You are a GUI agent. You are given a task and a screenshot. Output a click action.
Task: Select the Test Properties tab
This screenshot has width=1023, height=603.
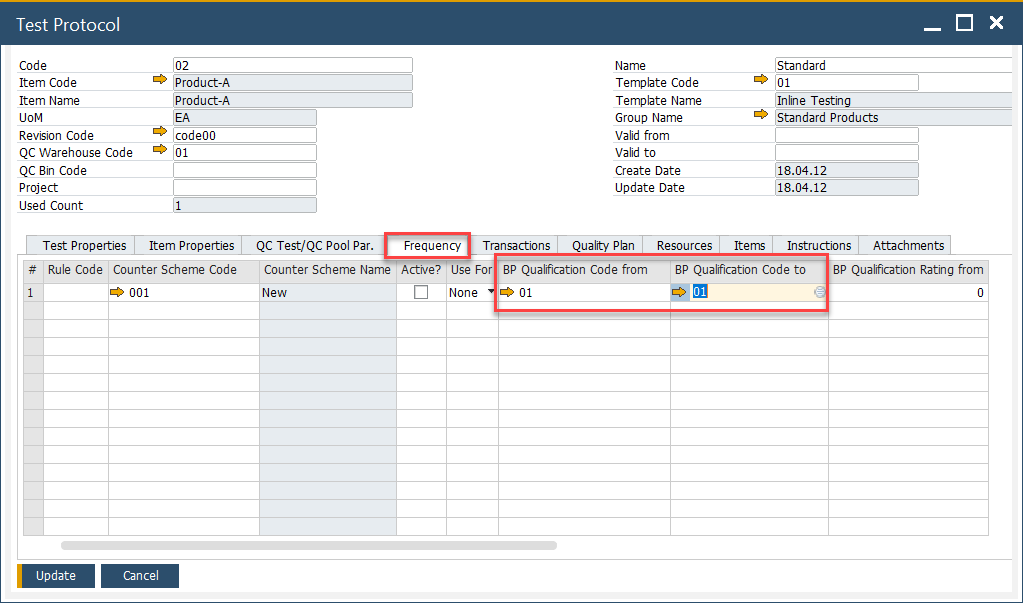(84, 245)
